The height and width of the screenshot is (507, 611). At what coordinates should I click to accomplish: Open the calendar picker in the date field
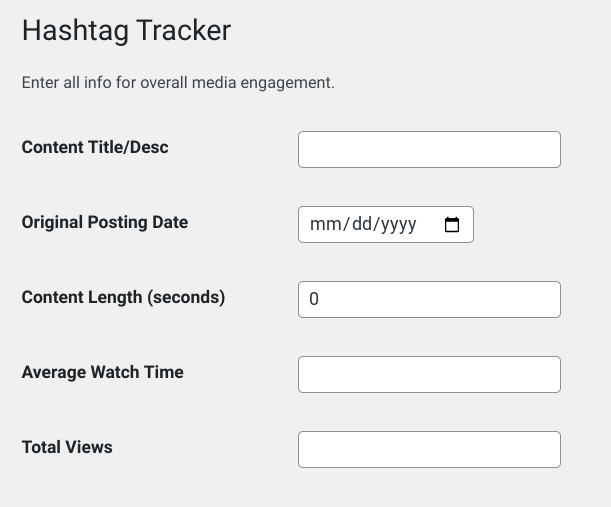[x=452, y=225]
